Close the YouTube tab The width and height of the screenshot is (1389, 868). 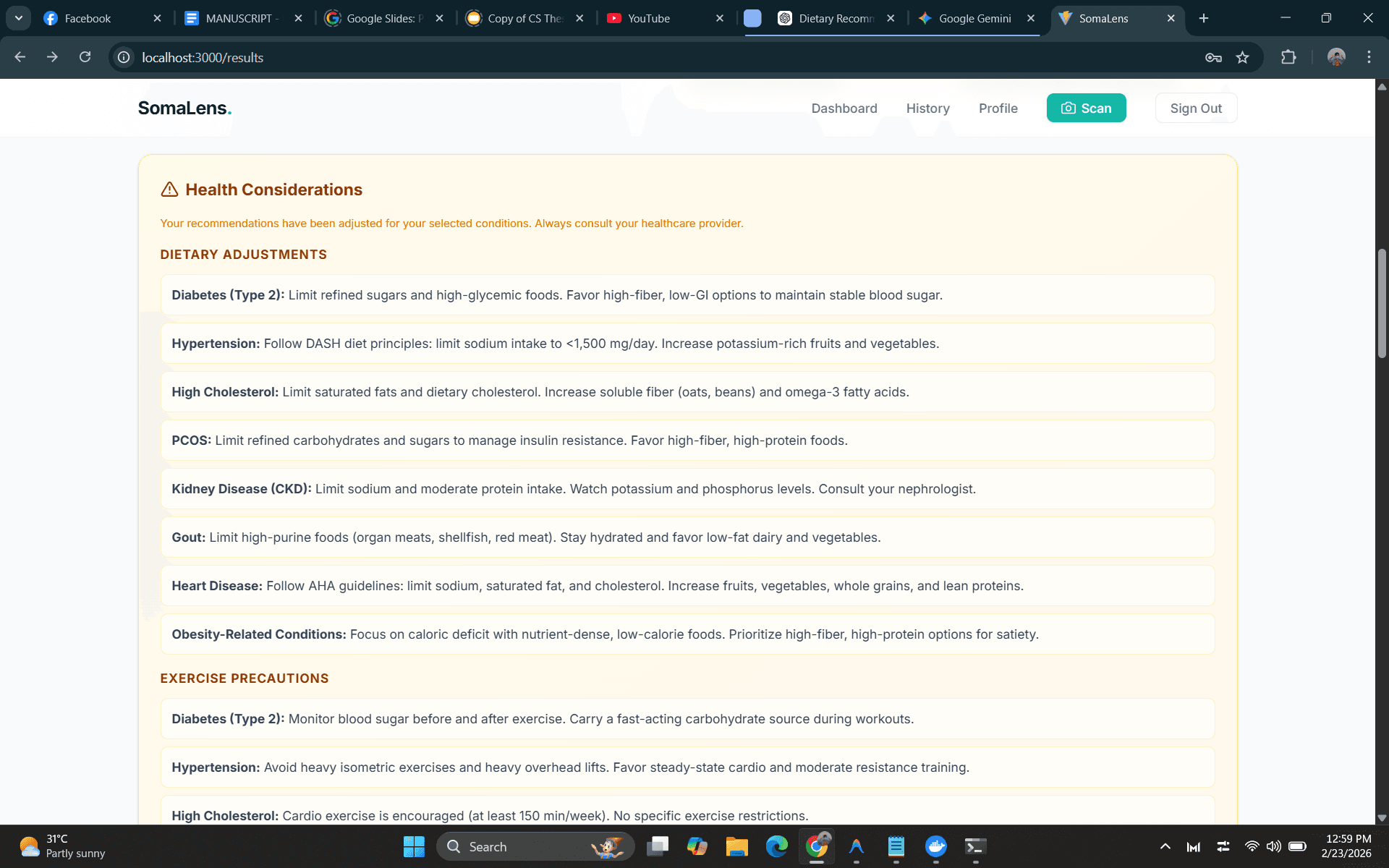coord(719,18)
